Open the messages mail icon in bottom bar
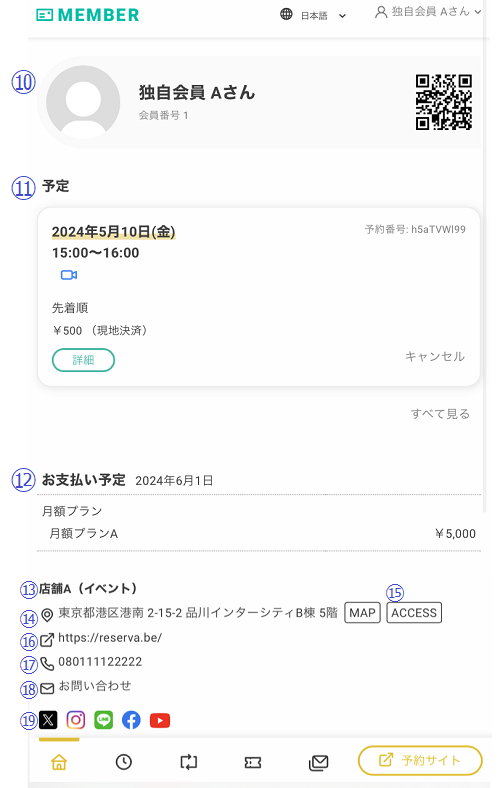The height and width of the screenshot is (788, 500). click(318, 763)
